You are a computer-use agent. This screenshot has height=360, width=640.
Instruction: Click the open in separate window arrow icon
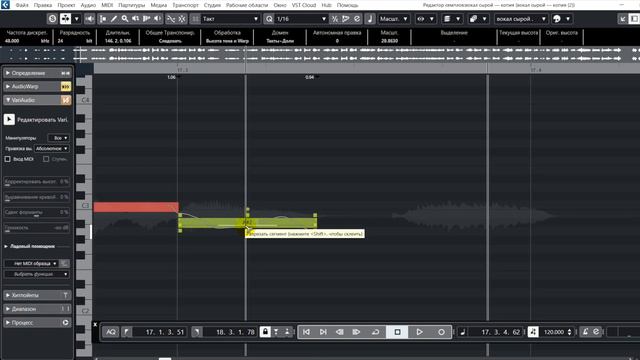coord(623,19)
